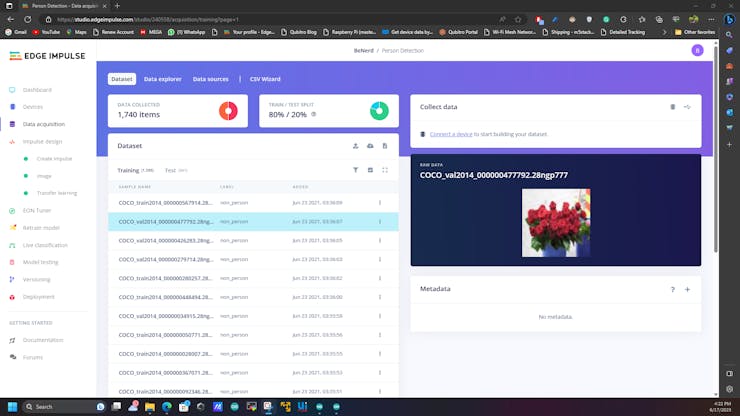Click the filter icon in the Dataset panel
Screen dimensions: 740x416
coord(355,170)
